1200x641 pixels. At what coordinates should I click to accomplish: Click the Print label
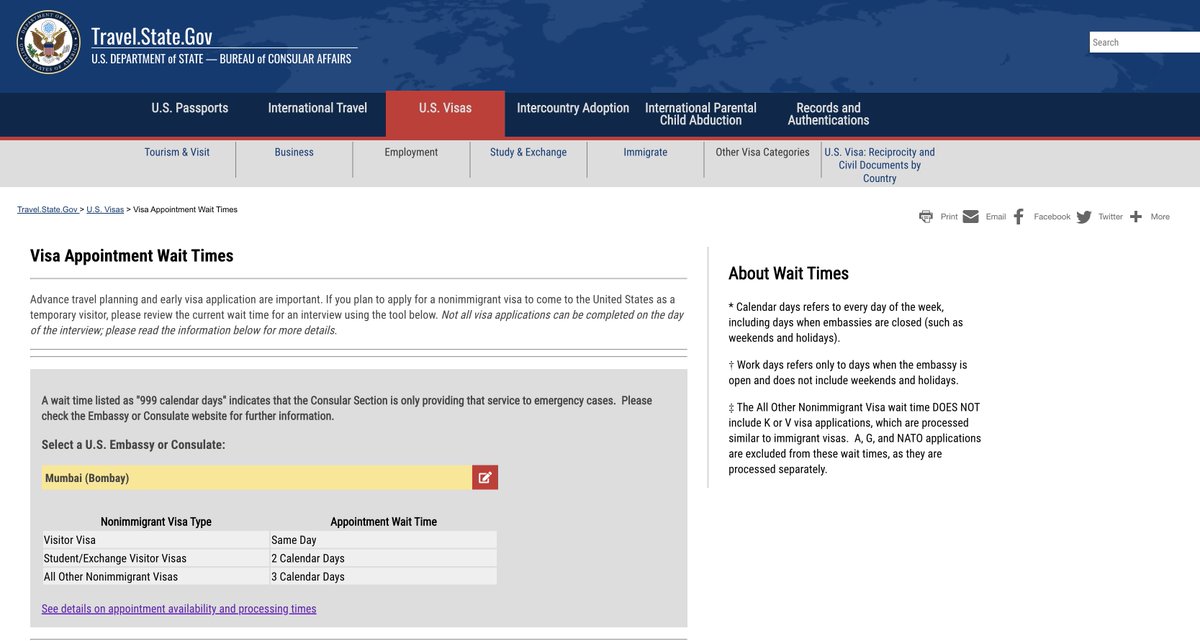coord(949,217)
